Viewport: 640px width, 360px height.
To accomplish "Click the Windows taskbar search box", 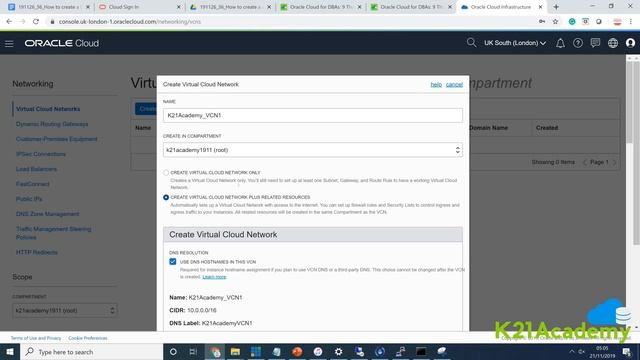I will (91, 351).
